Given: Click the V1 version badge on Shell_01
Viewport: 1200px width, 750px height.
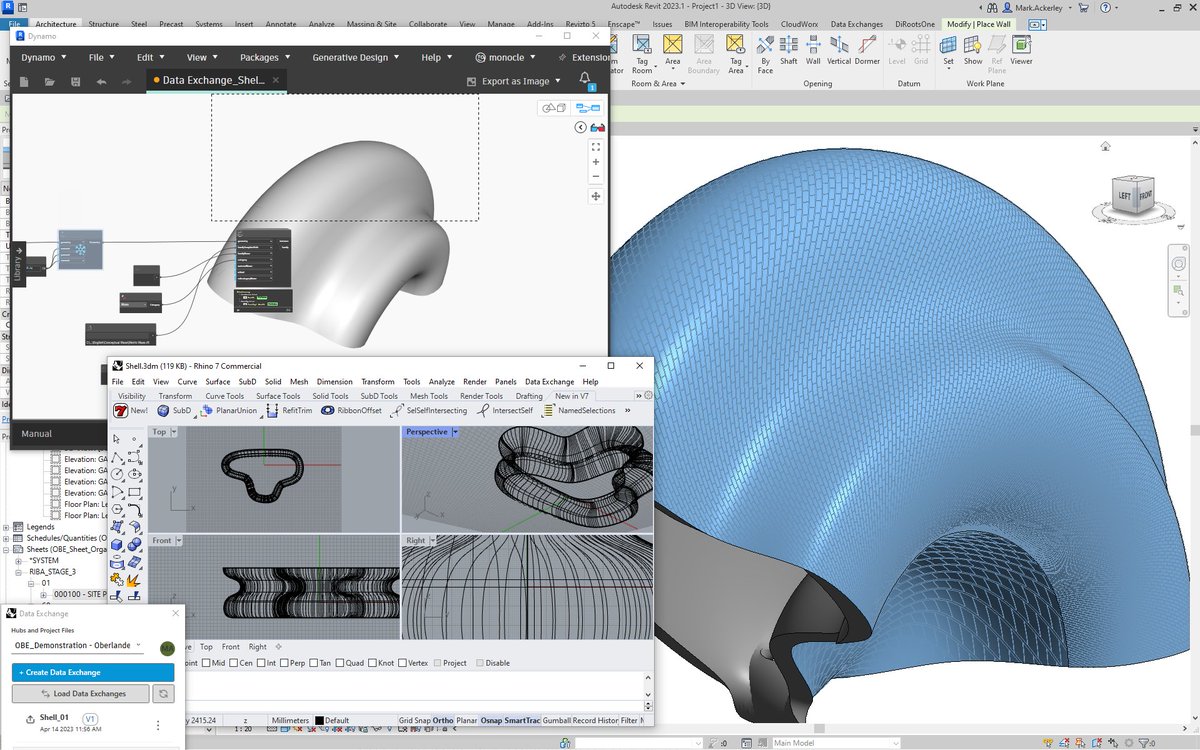Looking at the screenshot, I should [x=90, y=719].
